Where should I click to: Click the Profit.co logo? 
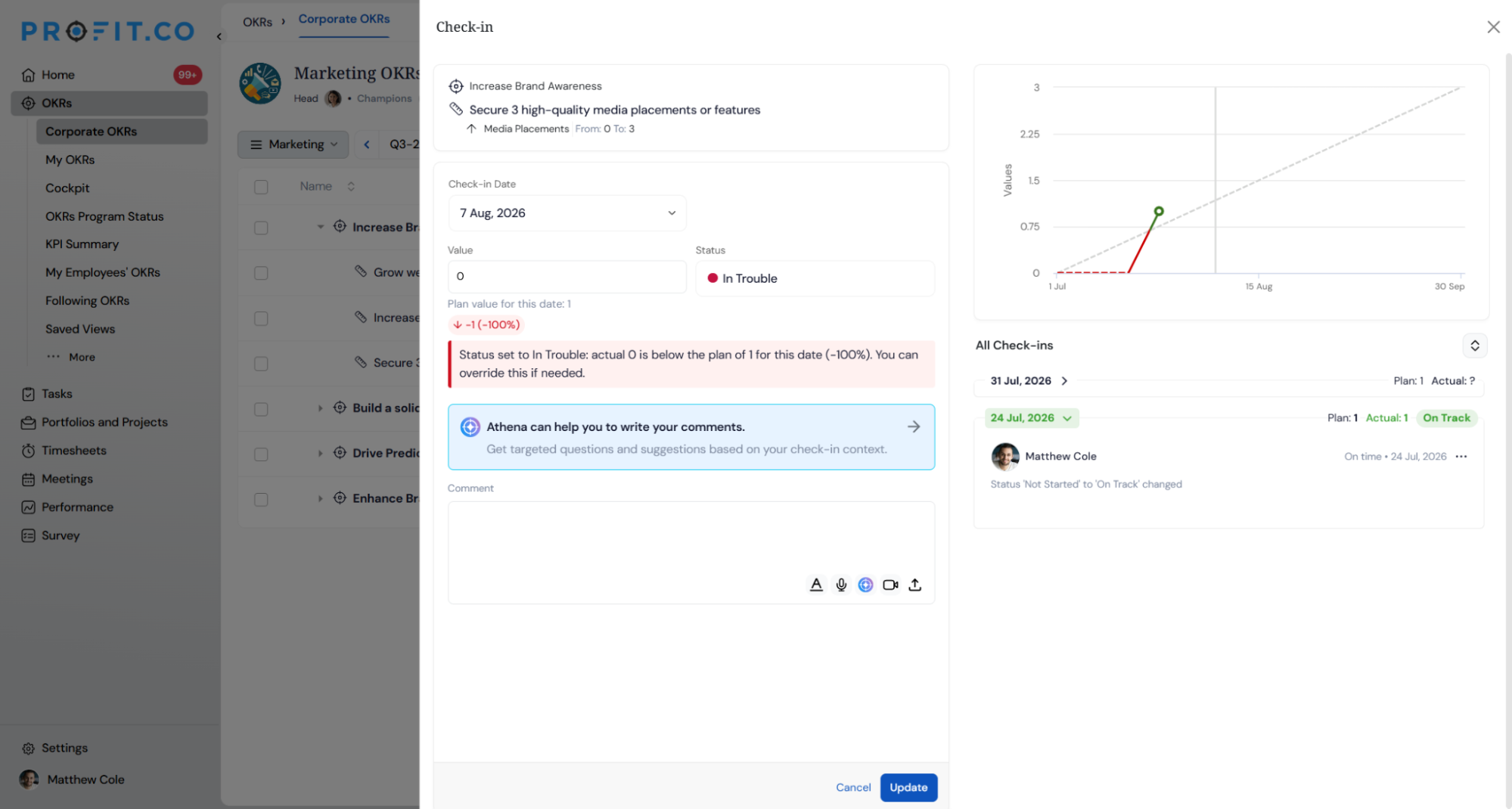[x=107, y=31]
